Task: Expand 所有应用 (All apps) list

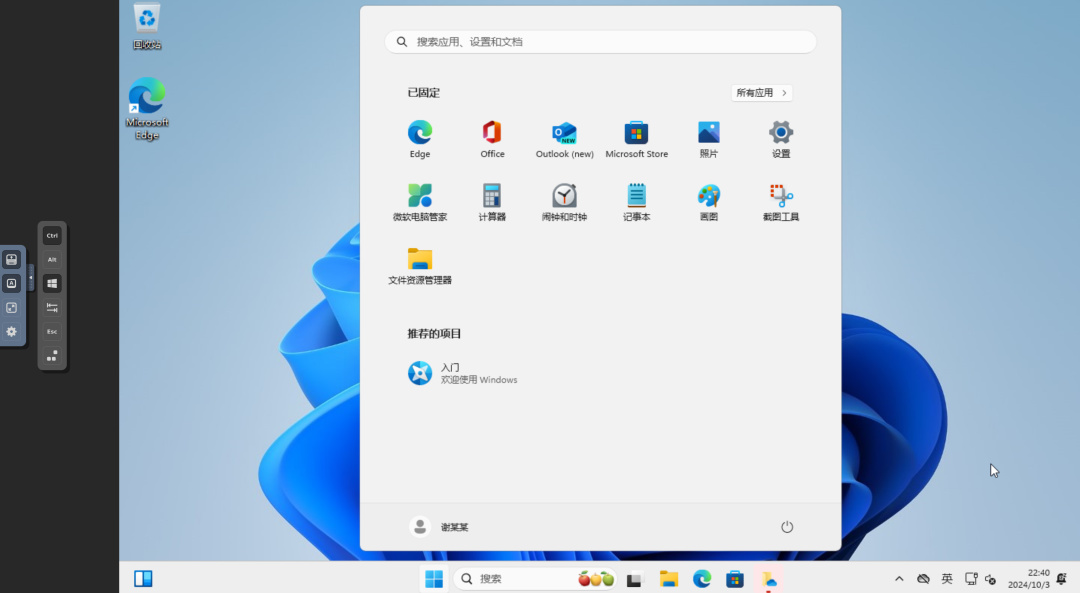Action: coord(761,93)
